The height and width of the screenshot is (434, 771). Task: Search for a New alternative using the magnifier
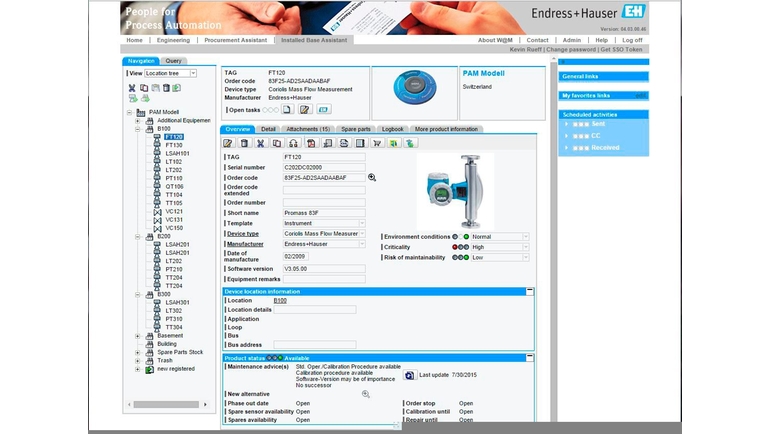365,394
